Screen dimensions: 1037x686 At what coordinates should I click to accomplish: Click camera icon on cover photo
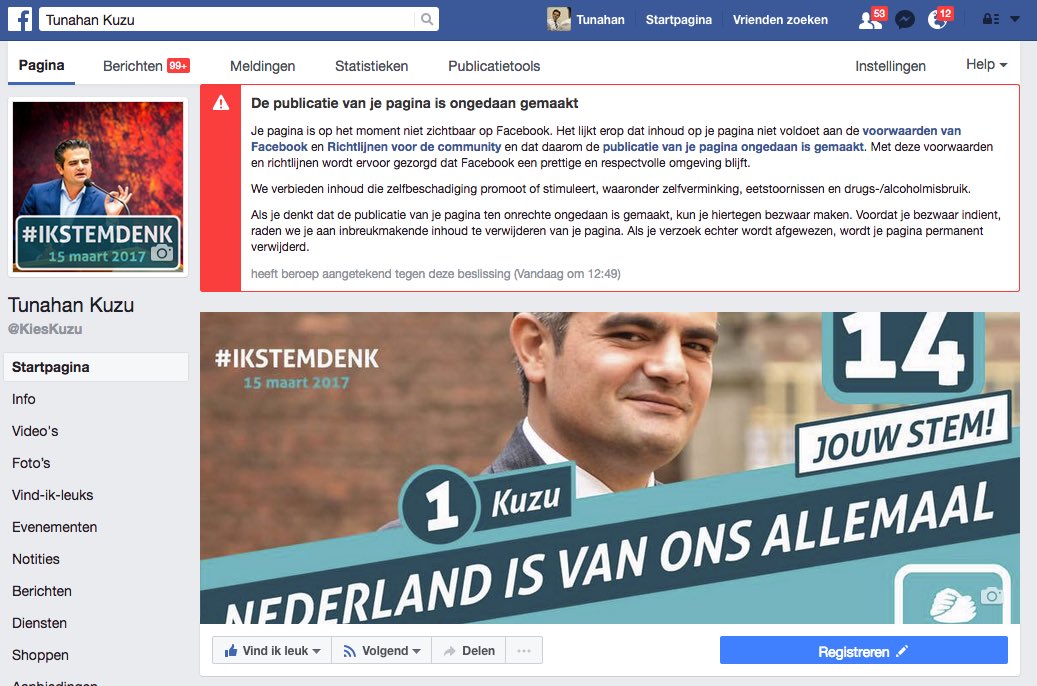pos(991,595)
